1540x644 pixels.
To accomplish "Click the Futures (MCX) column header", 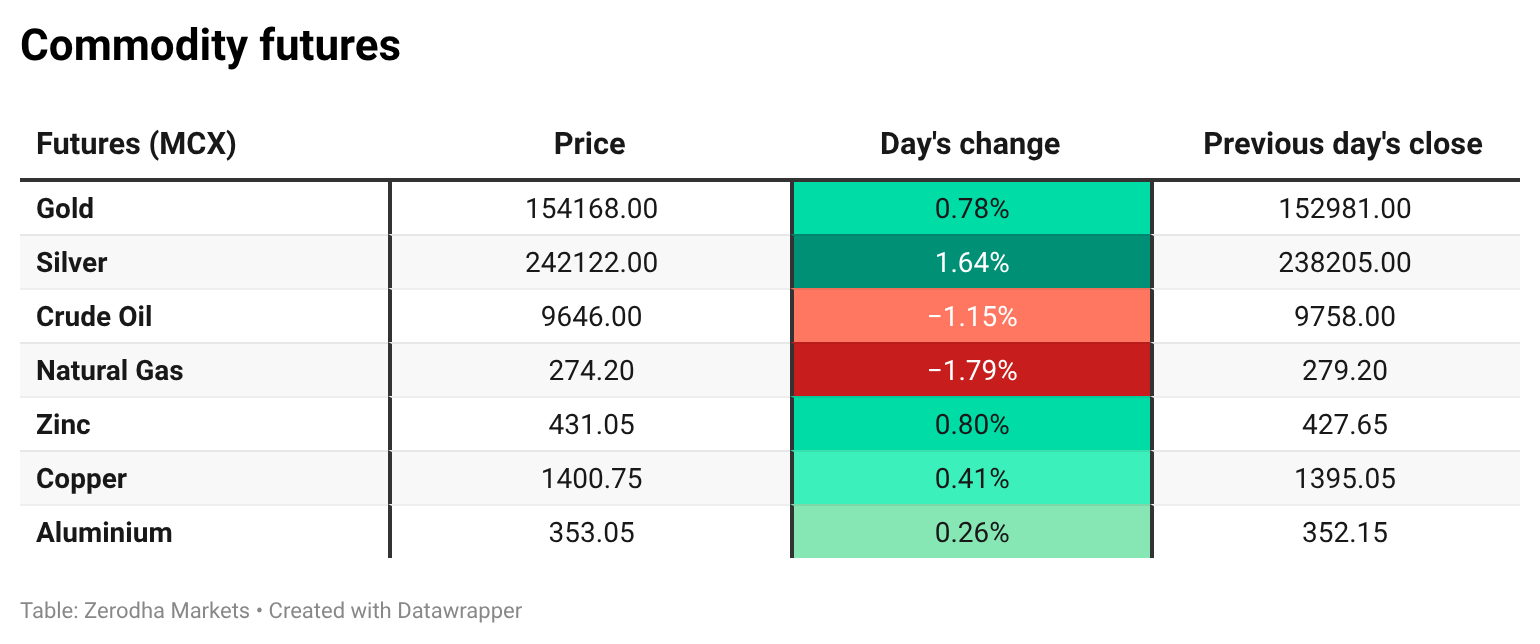I will pyautogui.click(x=136, y=144).
